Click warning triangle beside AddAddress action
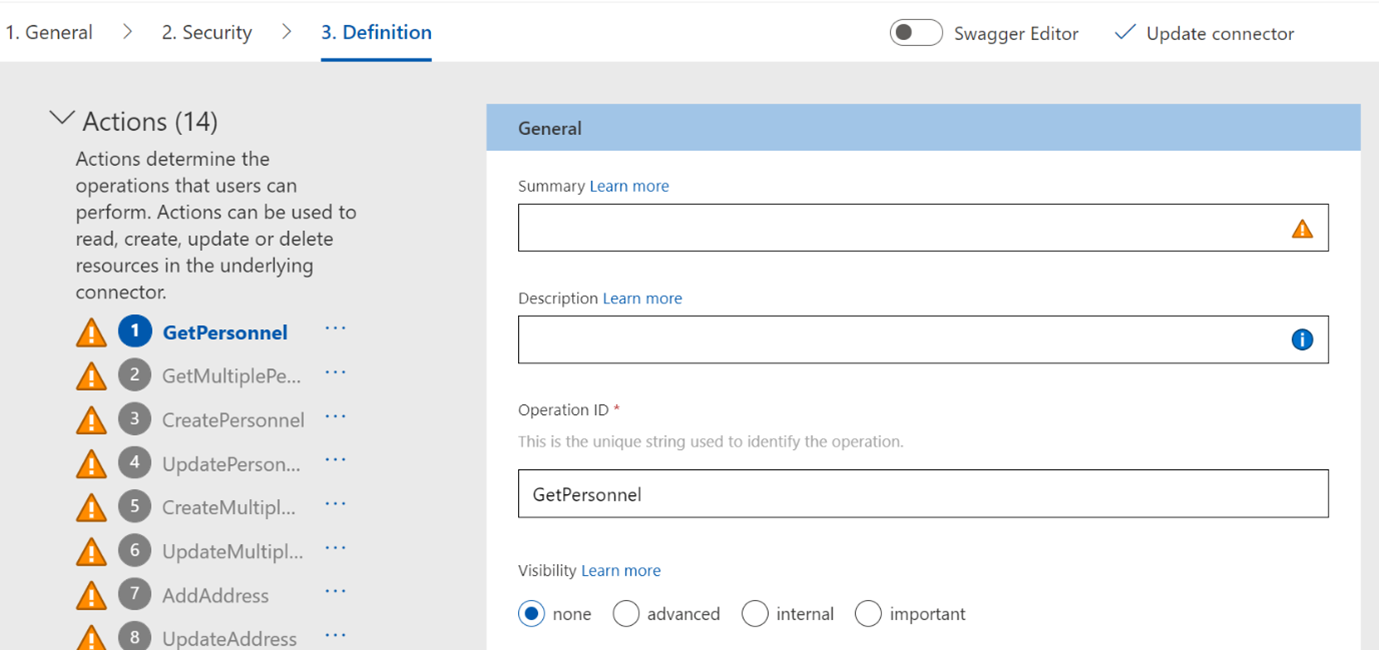 [91, 596]
